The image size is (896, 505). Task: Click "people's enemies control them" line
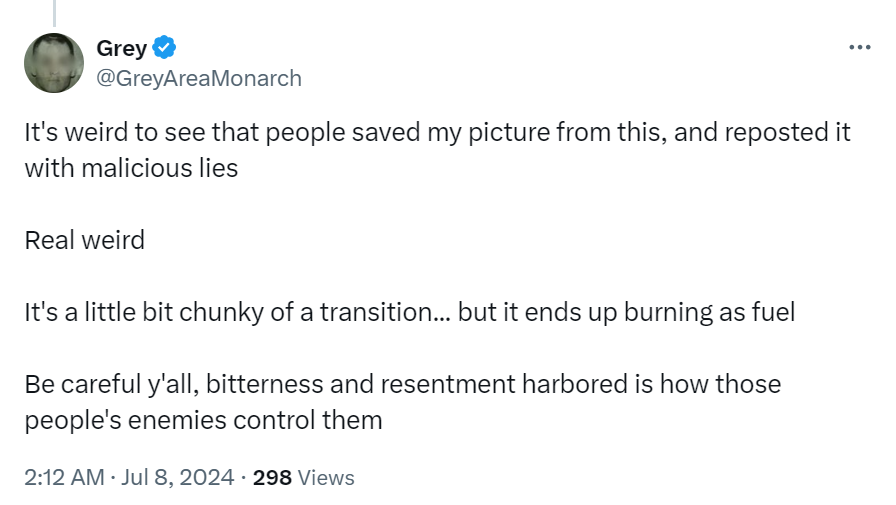(203, 419)
